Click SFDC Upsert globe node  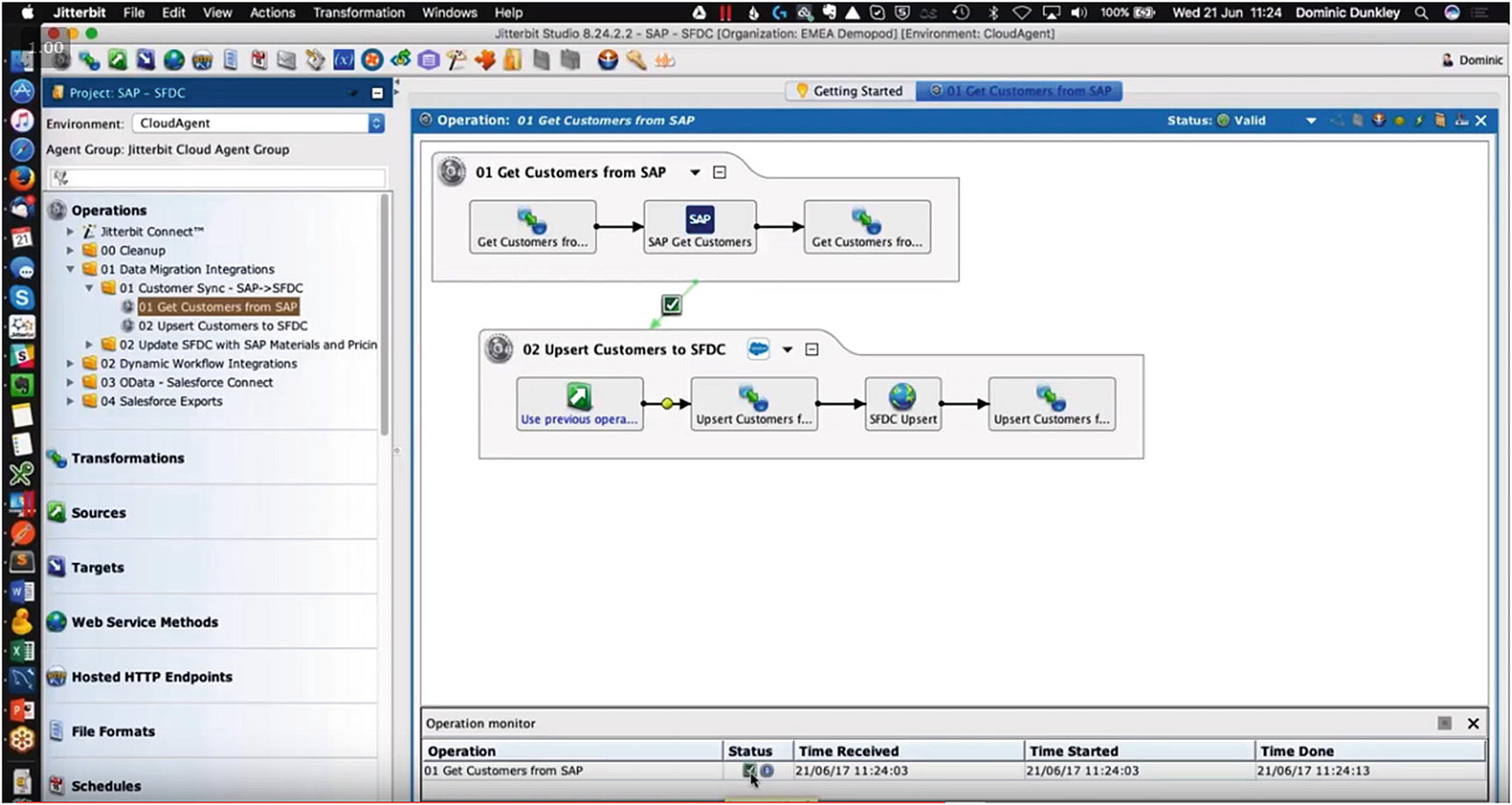pos(903,404)
